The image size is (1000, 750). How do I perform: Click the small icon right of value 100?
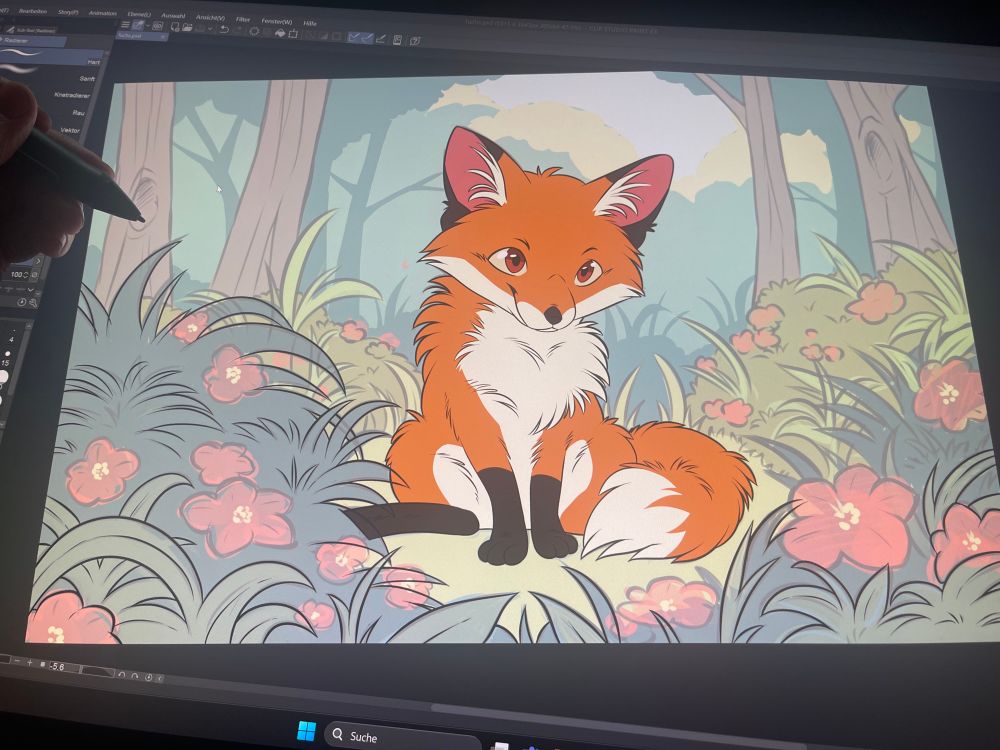point(34,275)
